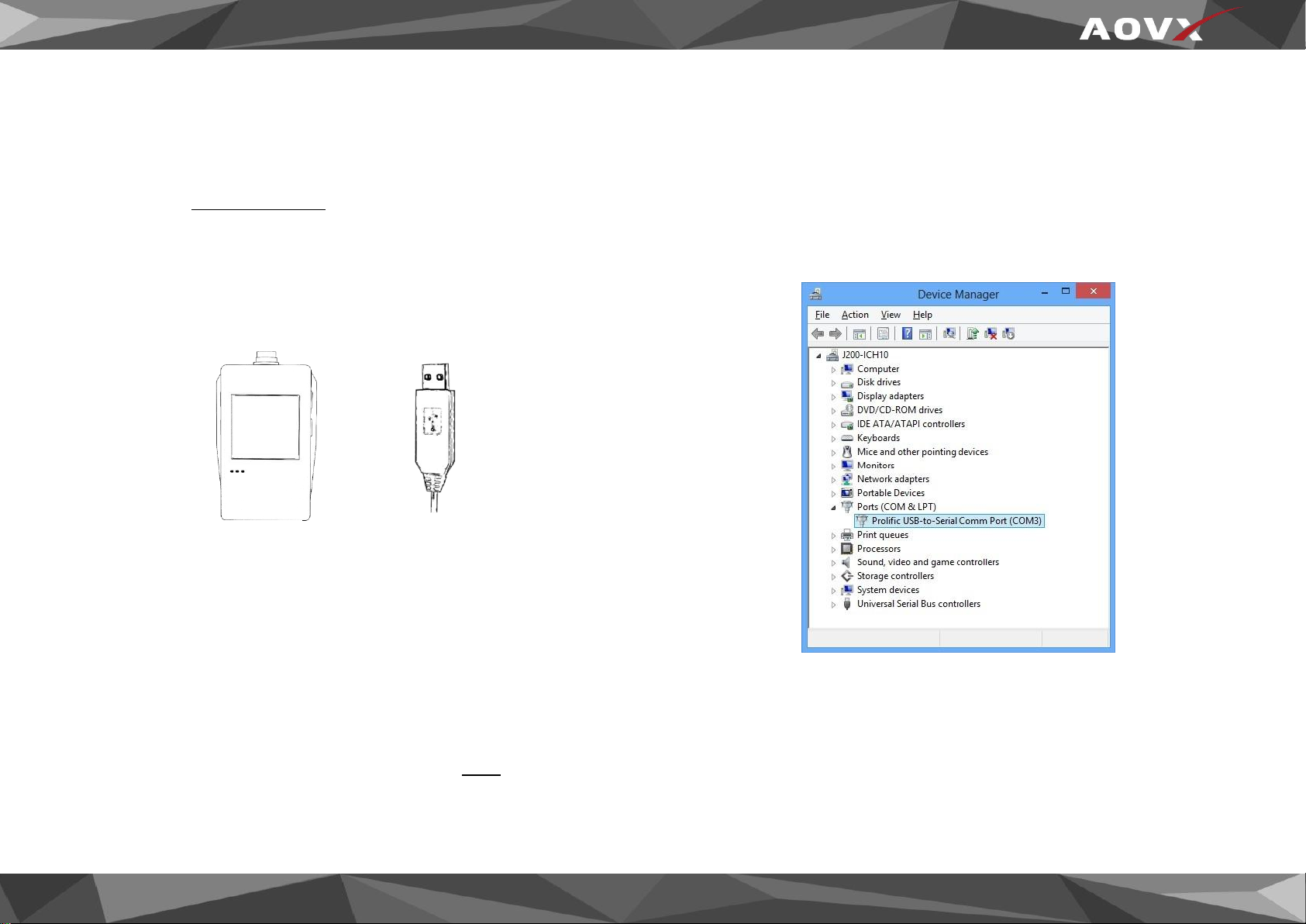Image resolution: width=1306 pixels, height=924 pixels.
Task: Click the Back arrow in Device Manager toolbar
Action: (x=818, y=334)
